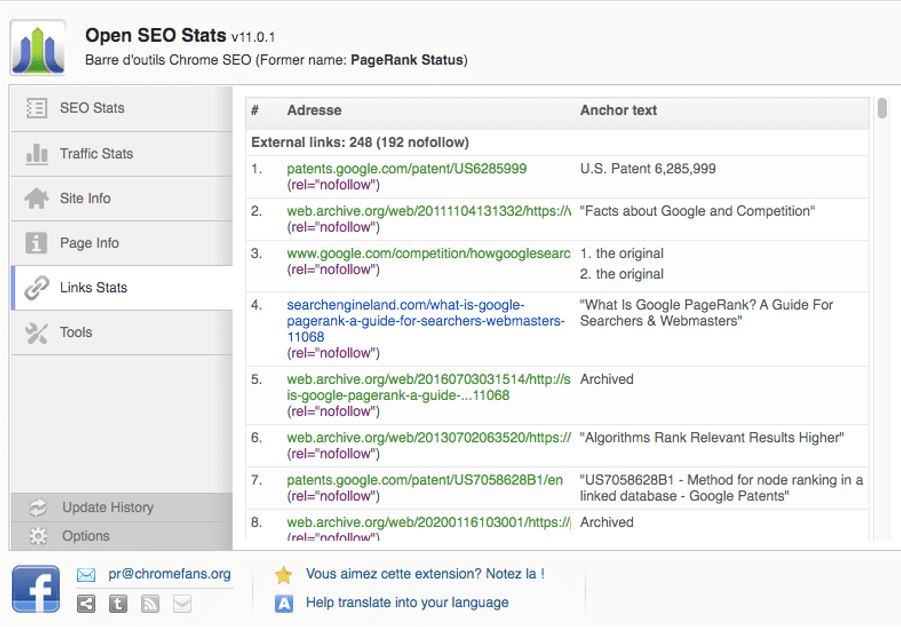Viewport: 901px width, 627px height.
Task: Select the Links Stats tab
Action: click(x=122, y=287)
